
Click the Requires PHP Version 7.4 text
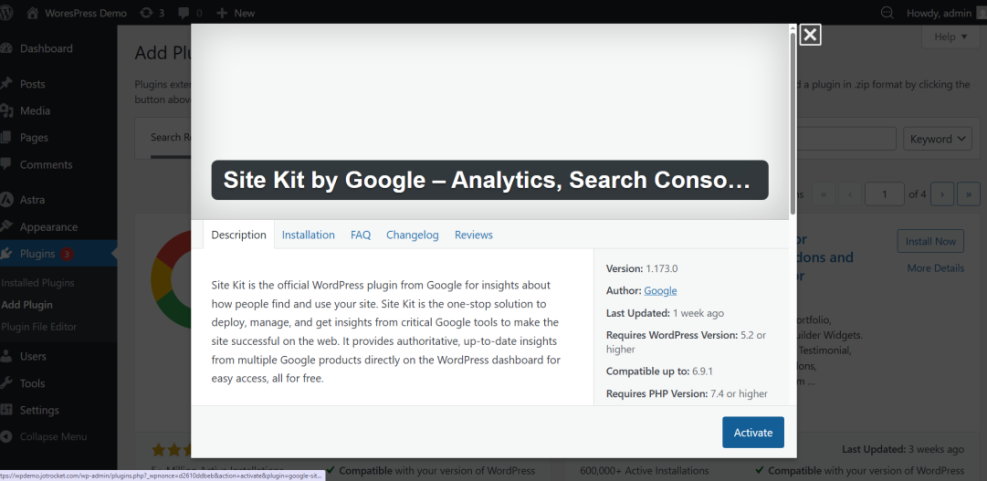point(687,393)
